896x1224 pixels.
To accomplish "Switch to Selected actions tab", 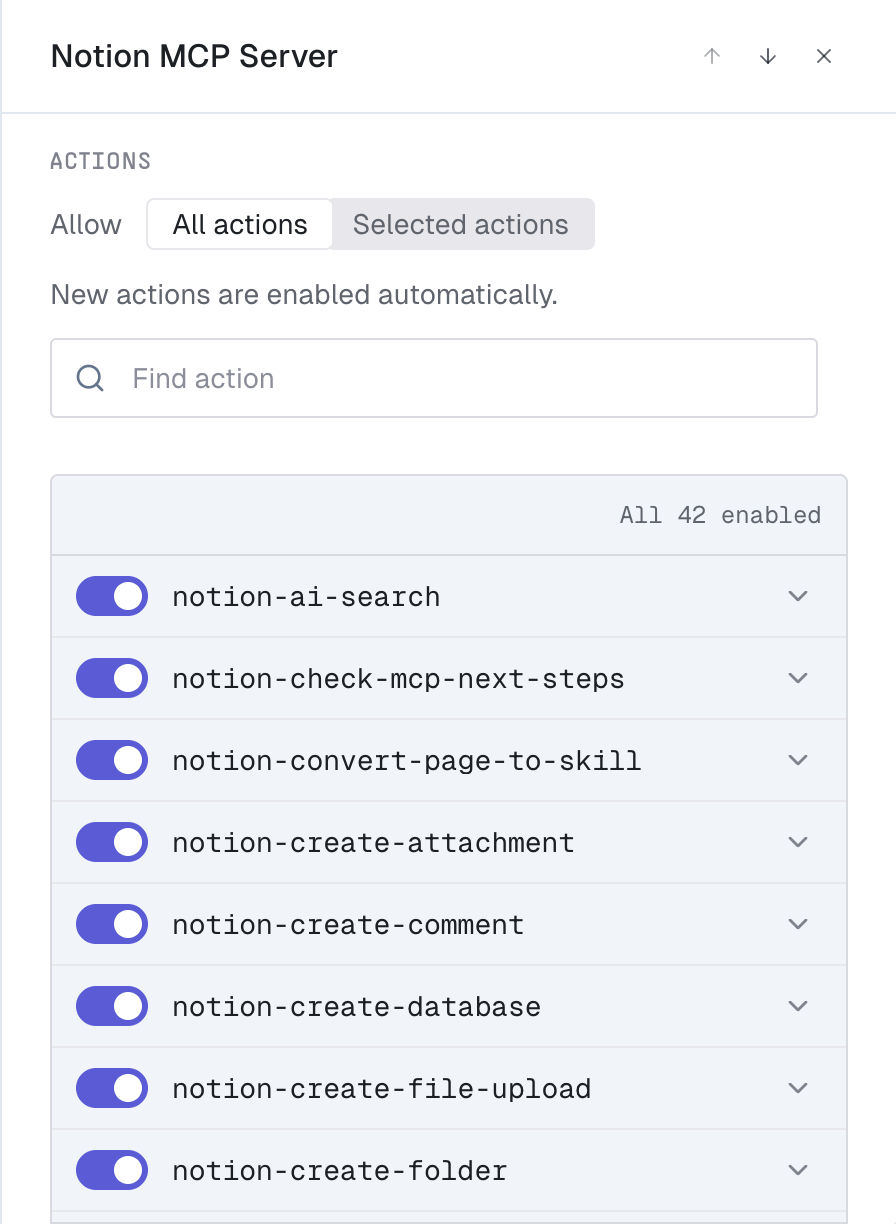I will [x=461, y=224].
